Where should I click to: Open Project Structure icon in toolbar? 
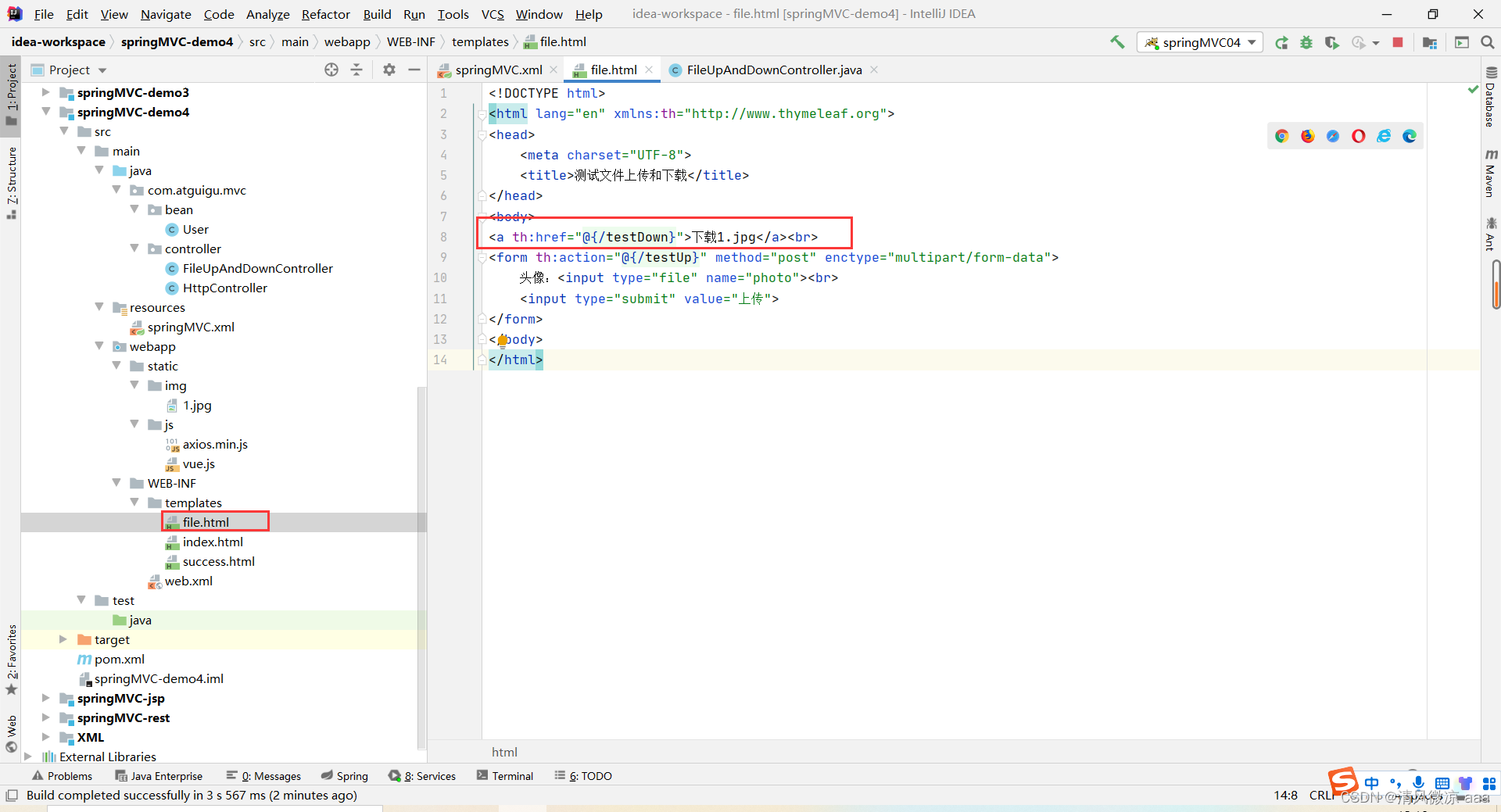pos(1430,42)
